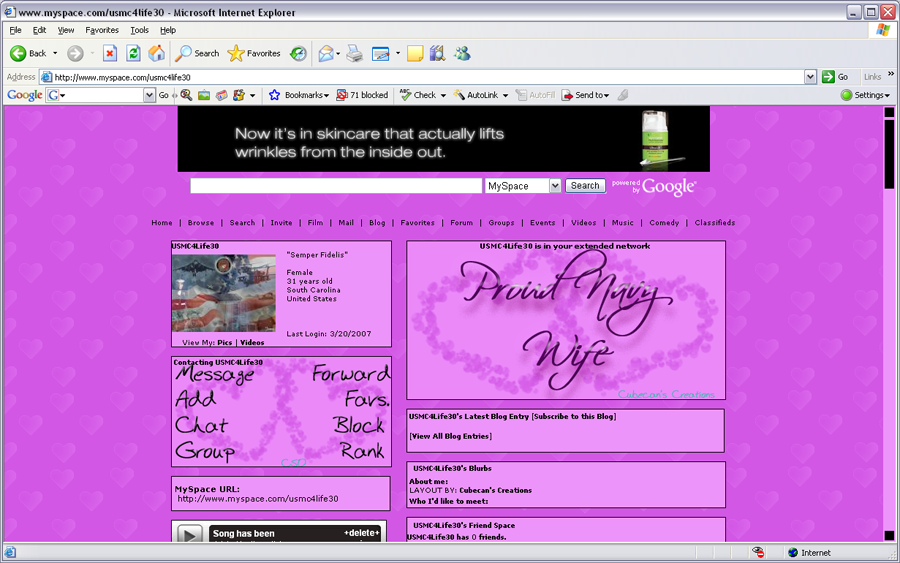
Task: Expand the Bookmarks dropdown
Action: point(326,95)
